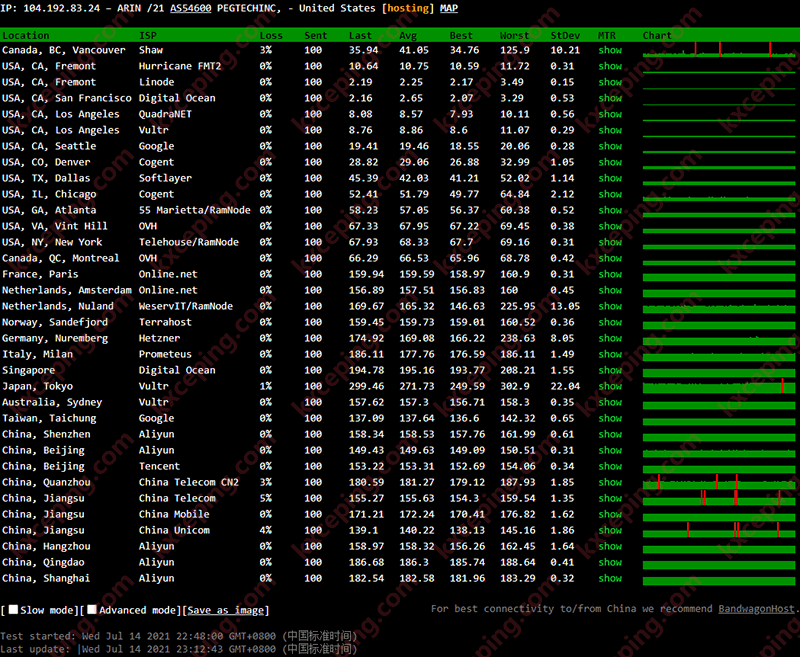Show MTR for Taiwan, Taichung Google

point(610,418)
